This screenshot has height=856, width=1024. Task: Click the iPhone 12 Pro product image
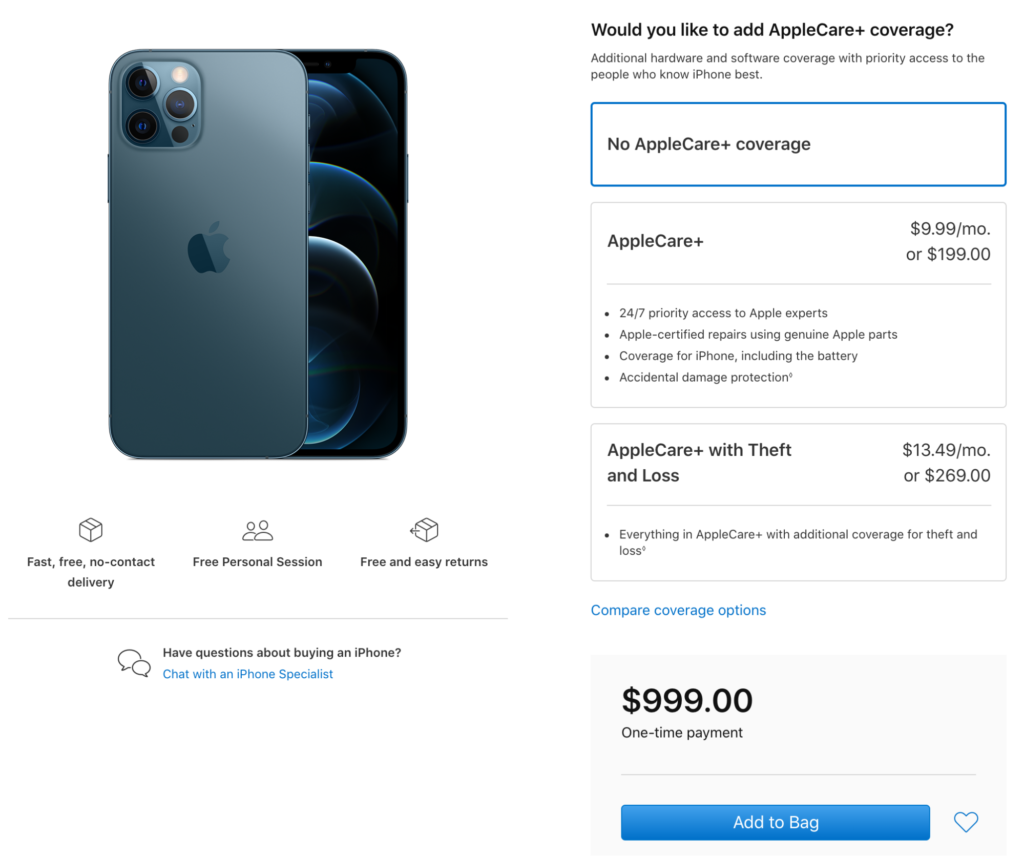click(x=257, y=254)
